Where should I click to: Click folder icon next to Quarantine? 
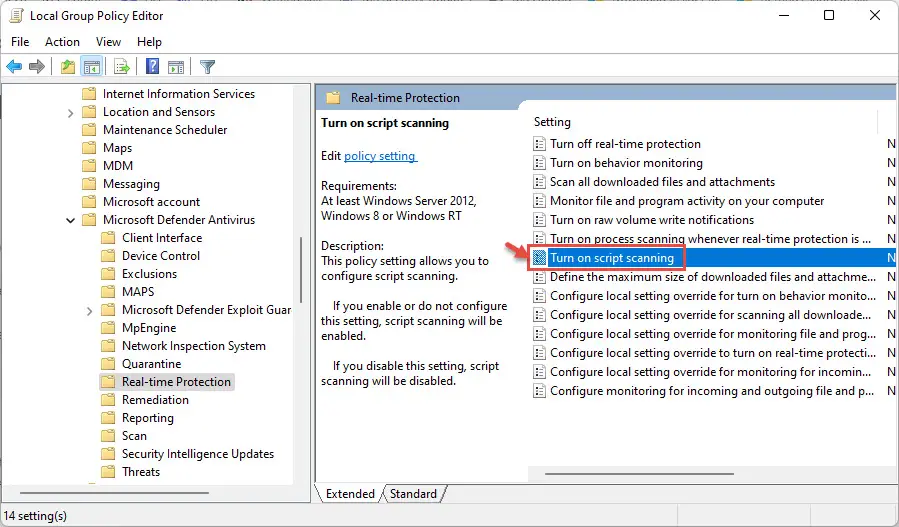coord(108,364)
